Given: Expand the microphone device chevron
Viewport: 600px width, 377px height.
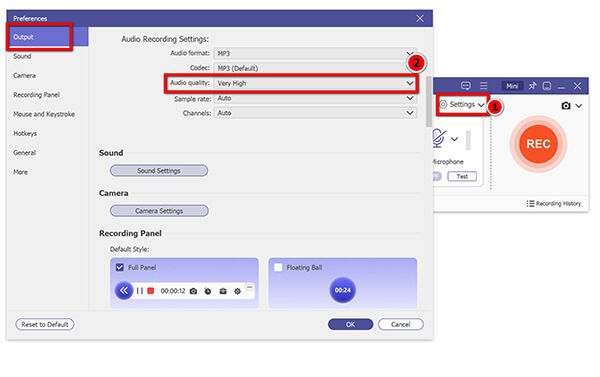Looking at the screenshot, I should pos(454,139).
